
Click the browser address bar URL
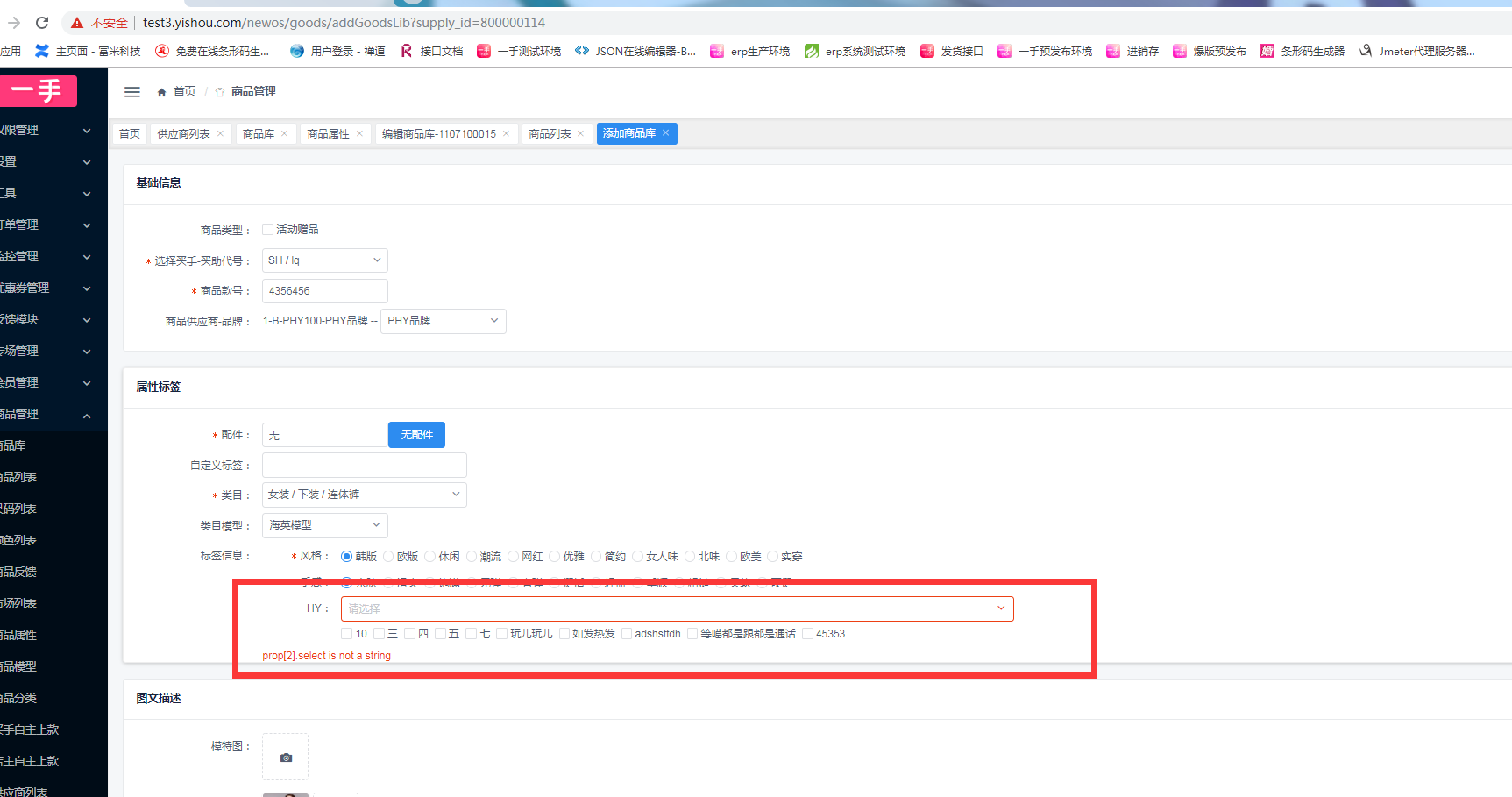344,23
